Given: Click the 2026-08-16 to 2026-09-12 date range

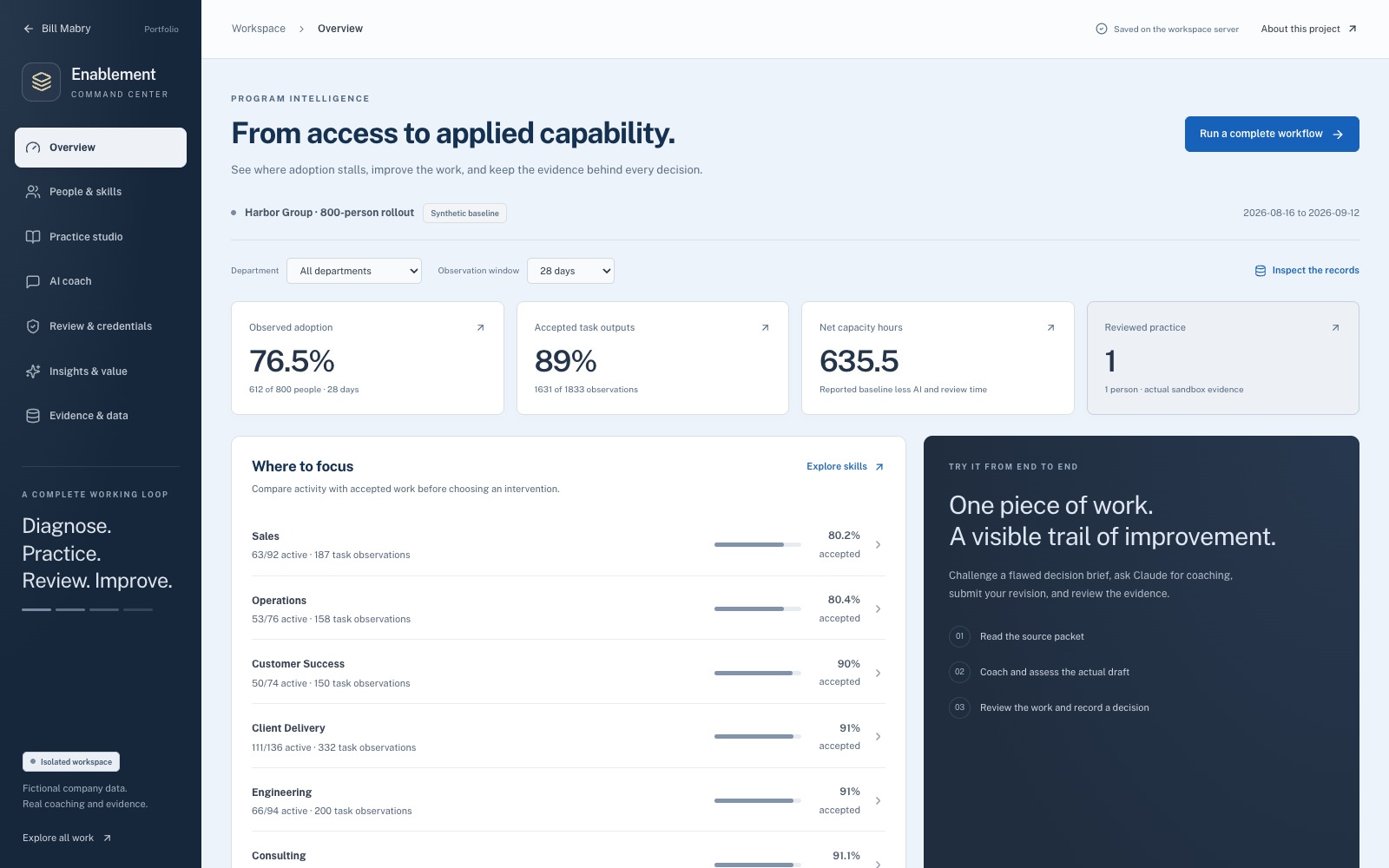Looking at the screenshot, I should (x=1301, y=213).
